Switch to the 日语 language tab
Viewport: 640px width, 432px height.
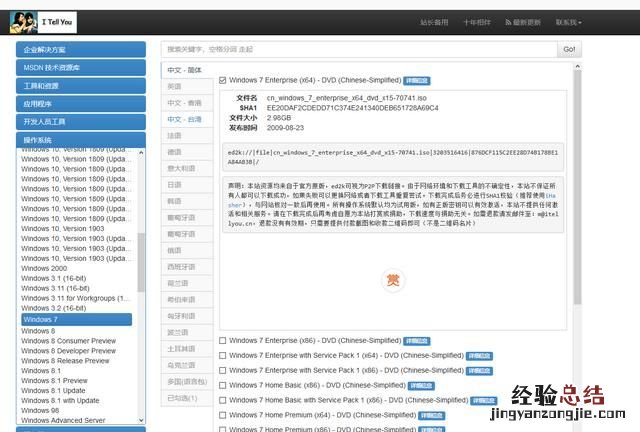pyautogui.click(x=175, y=184)
